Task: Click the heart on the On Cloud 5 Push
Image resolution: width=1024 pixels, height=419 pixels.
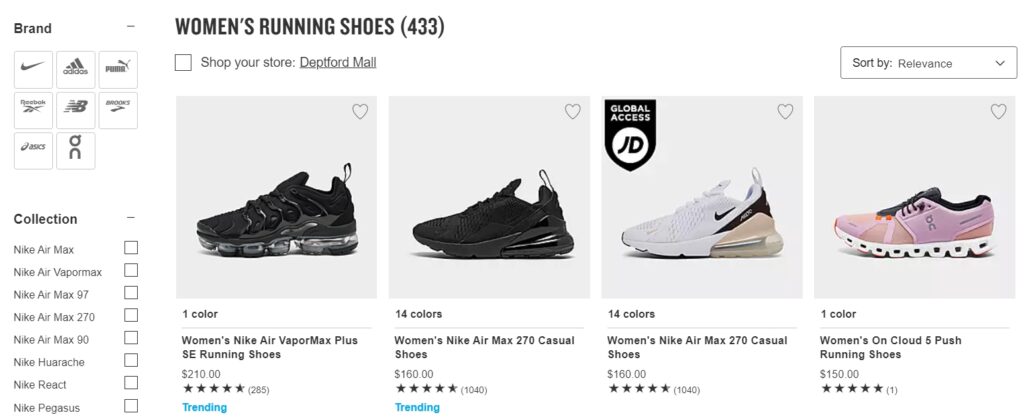Action: coord(998,112)
